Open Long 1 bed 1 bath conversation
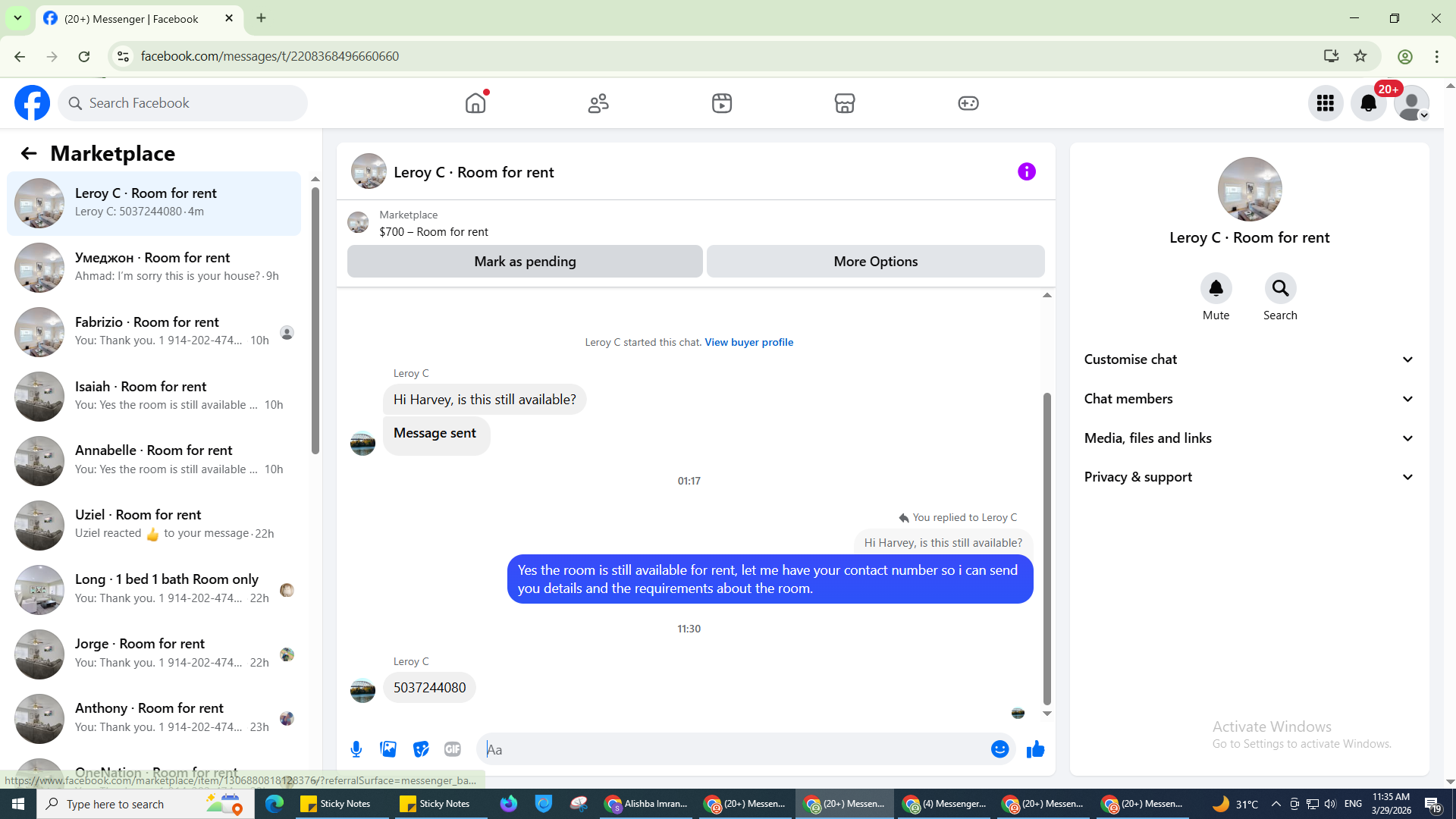Viewport: 1456px width, 819px height. pos(154,589)
